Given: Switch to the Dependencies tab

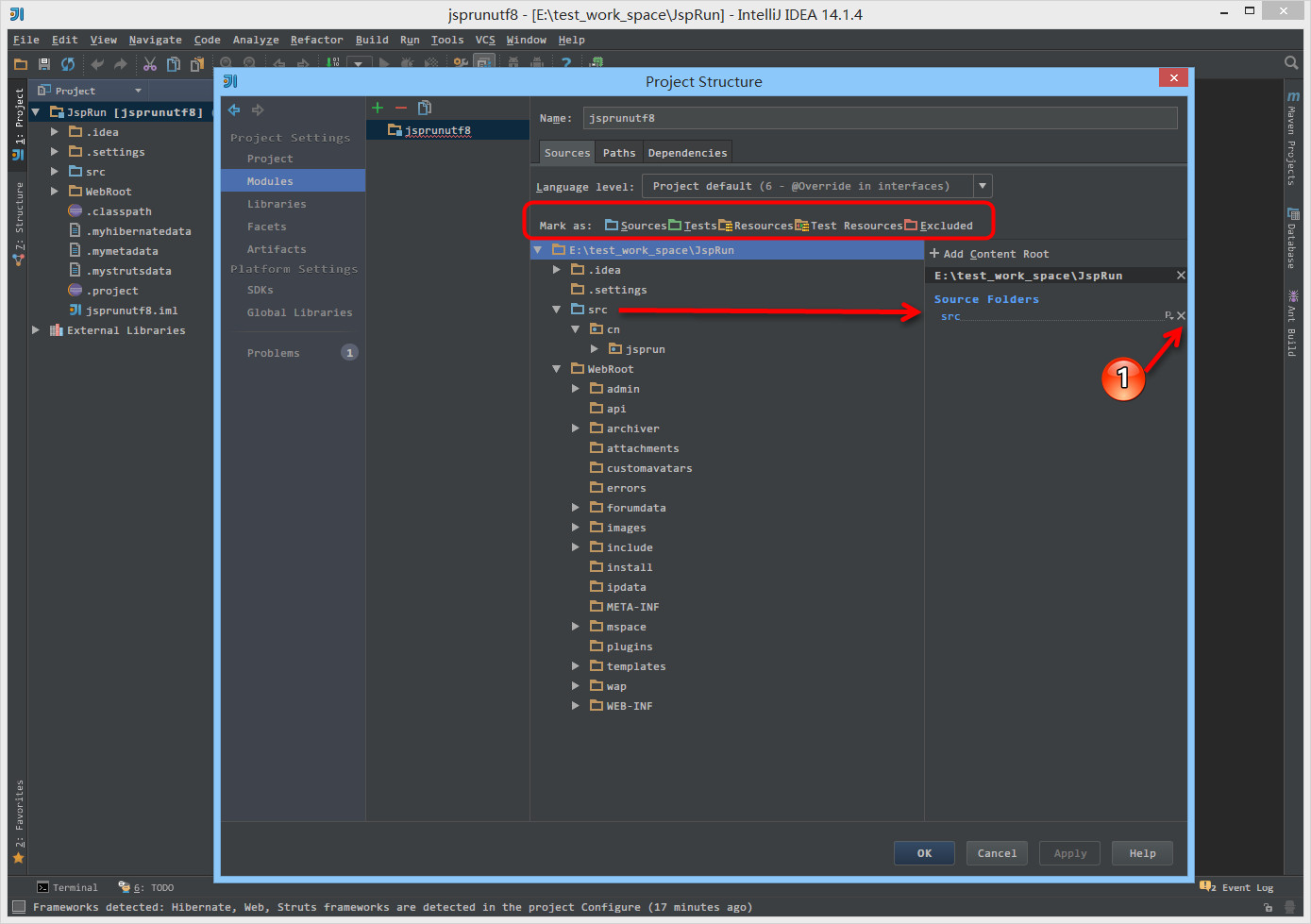Looking at the screenshot, I should click(x=687, y=153).
